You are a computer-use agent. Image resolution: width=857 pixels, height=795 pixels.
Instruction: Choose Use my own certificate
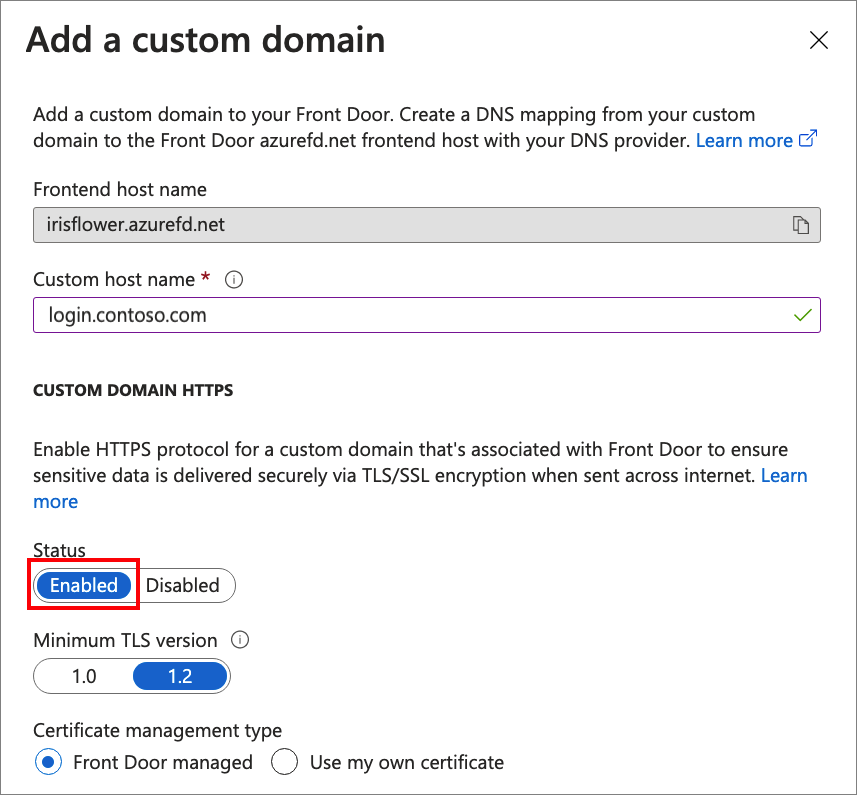pyautogui.click(x=284, y=762)
